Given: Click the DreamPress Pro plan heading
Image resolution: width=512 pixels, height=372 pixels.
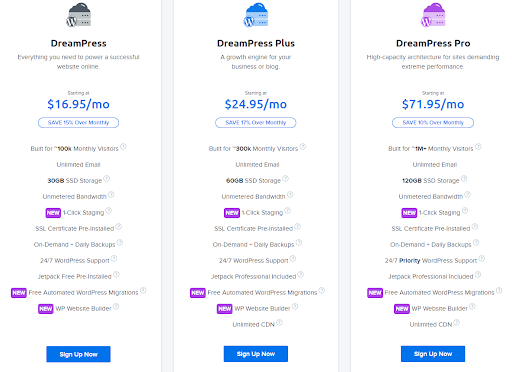Looking at the screenshot, I should pos(433,43).
